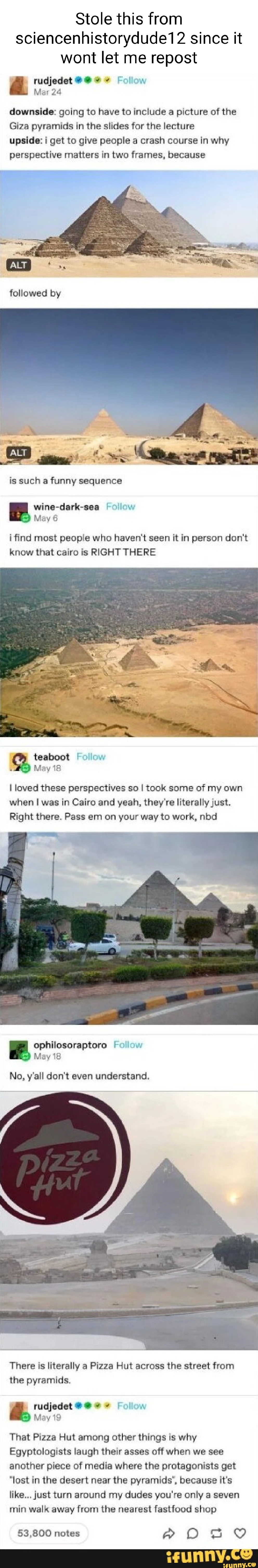Click ALT badge on first pyramid photo

(x=18, y=265)
